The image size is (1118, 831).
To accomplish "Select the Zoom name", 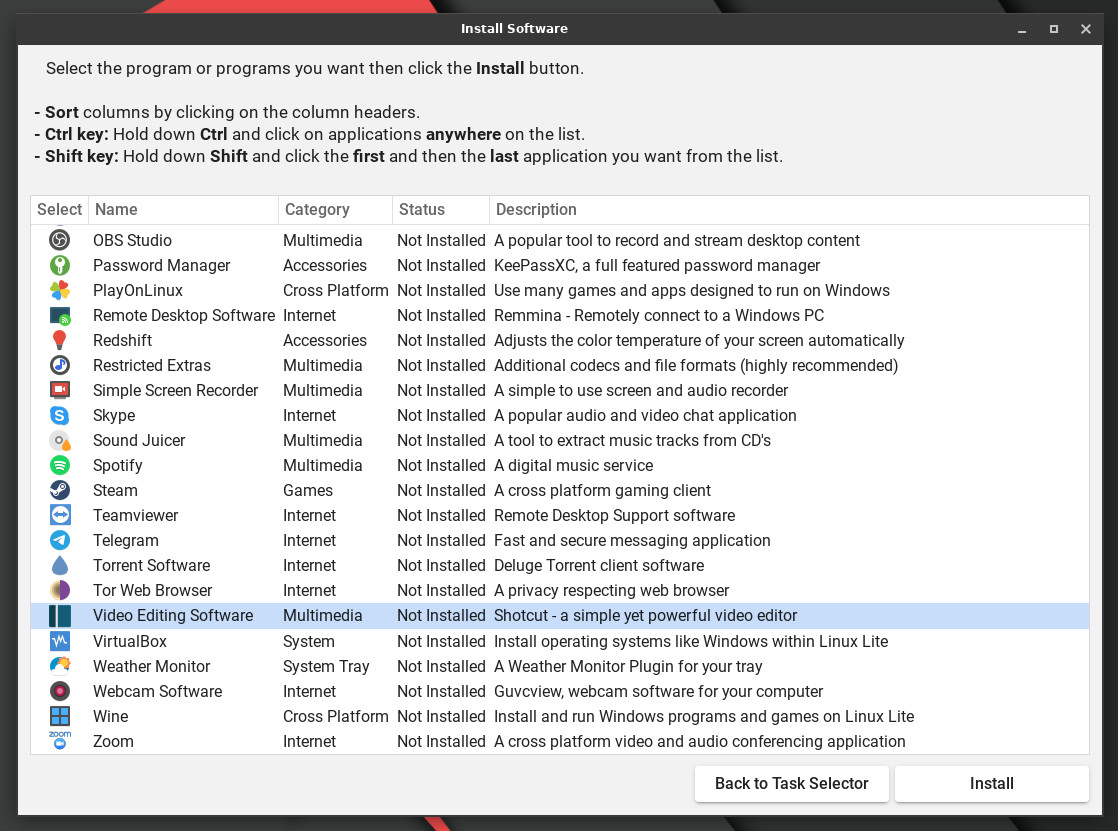I will pyautogui.click(x=113, y=741).
